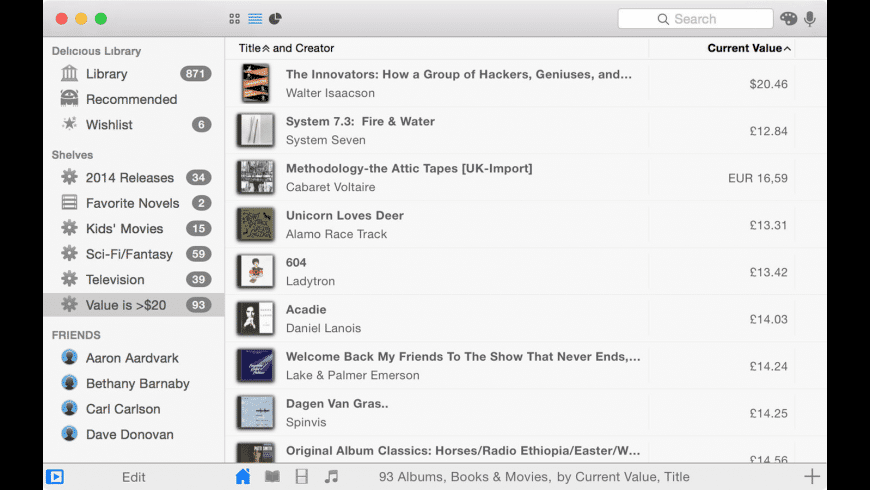This screenshot has width=870, height=490.
Task: Sort by the Current Value column header
Action: pos(748,48)
